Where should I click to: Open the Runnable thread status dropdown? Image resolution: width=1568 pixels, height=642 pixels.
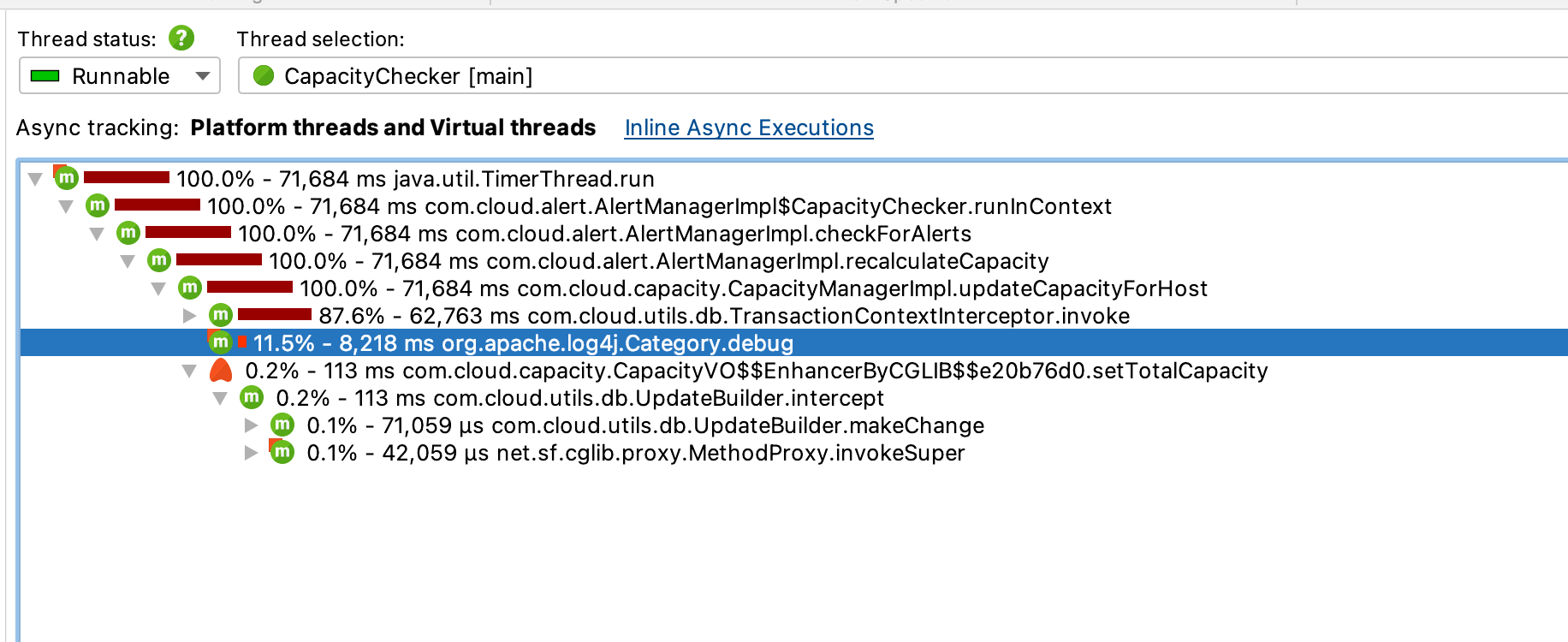[x=120, y=76]
